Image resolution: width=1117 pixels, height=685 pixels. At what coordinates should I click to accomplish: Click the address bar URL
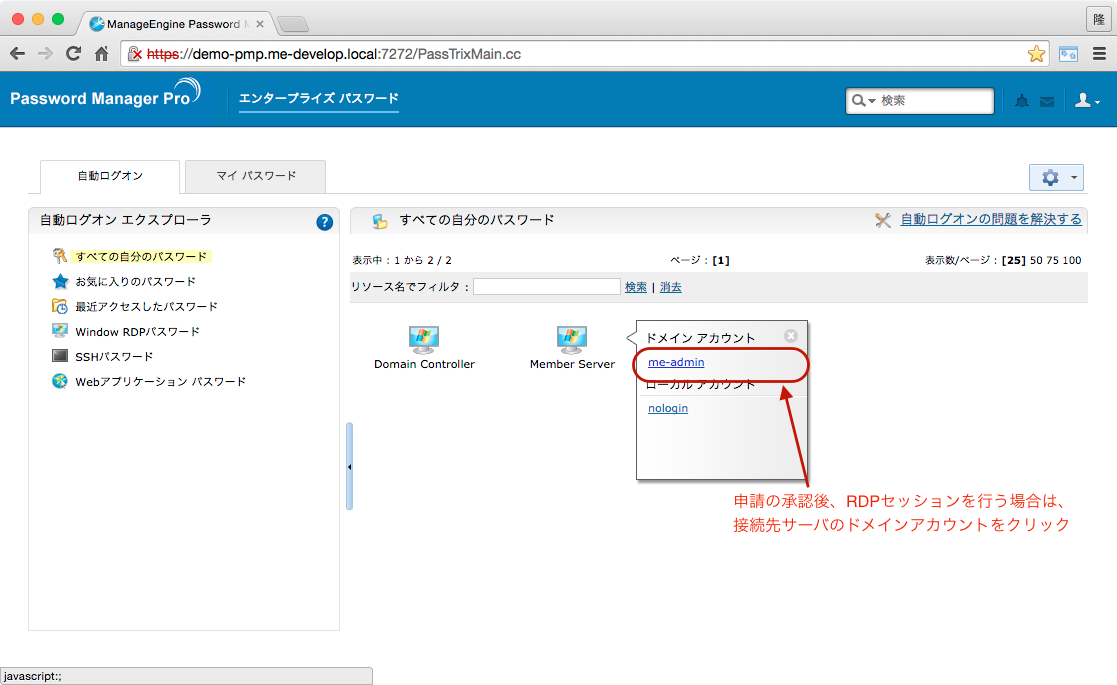click(x=333, y=54)
